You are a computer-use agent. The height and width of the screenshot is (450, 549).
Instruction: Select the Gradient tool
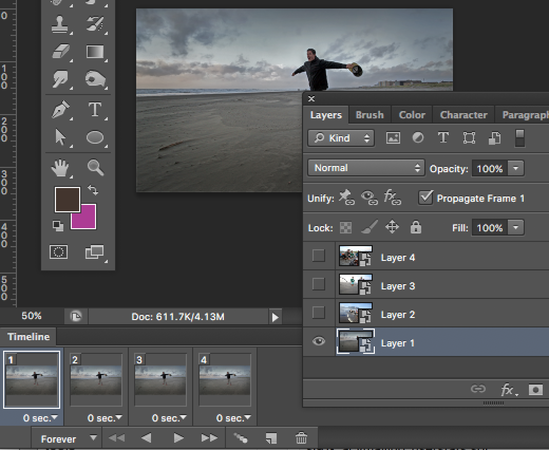[x=95, y=52]
